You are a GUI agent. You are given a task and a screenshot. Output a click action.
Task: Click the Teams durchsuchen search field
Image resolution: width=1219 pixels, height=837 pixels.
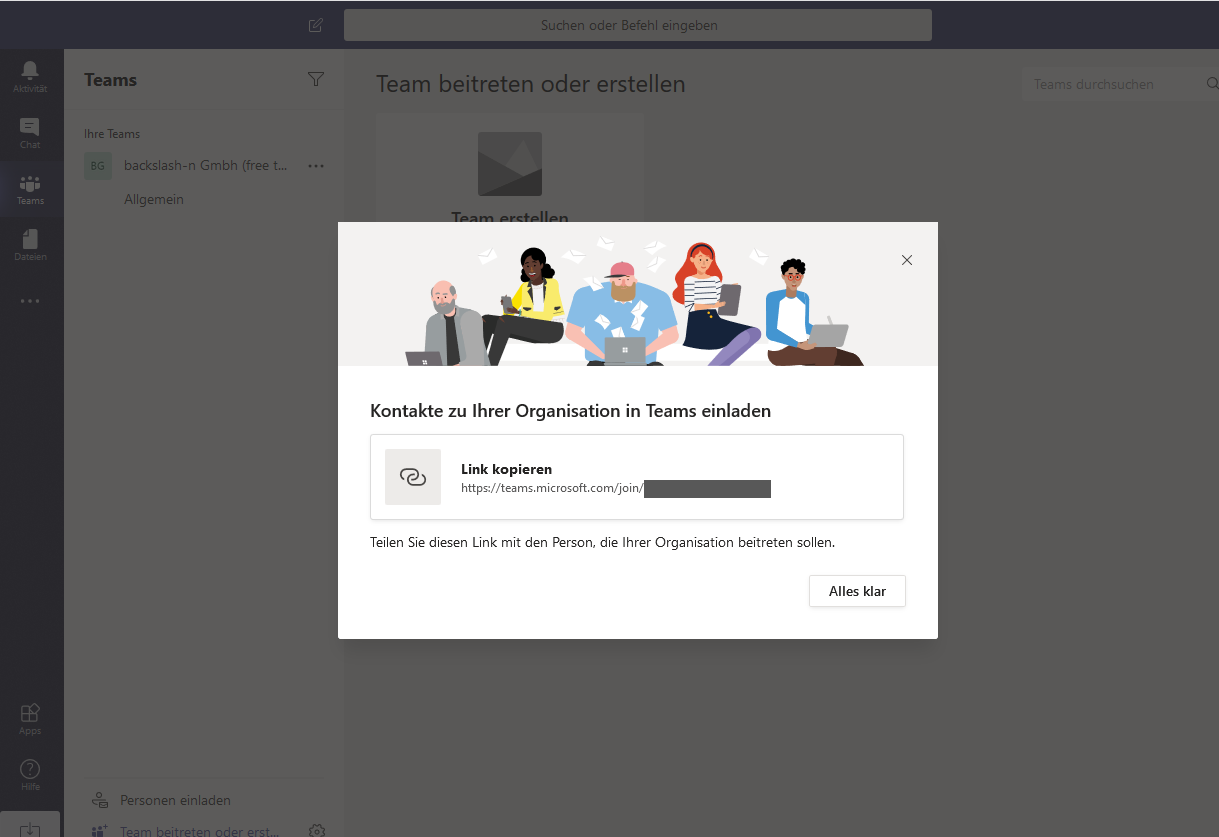point(1110,85)
